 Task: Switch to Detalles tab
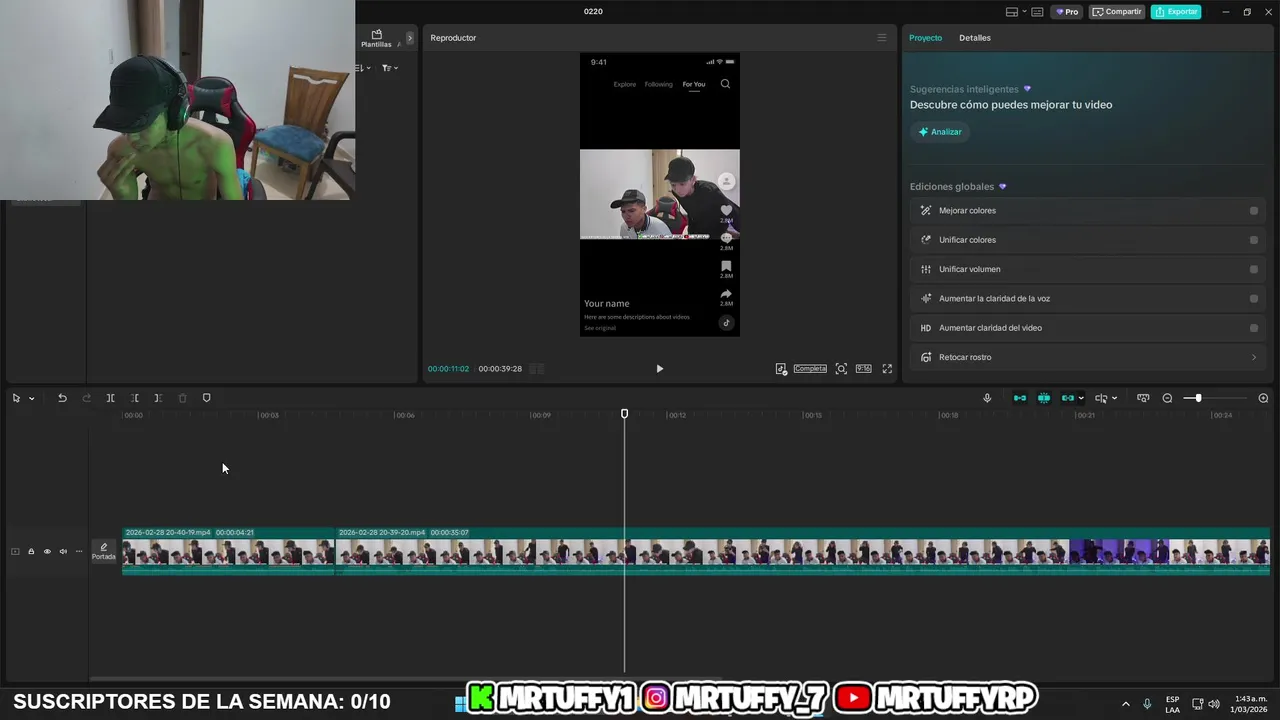click(975, 38)
